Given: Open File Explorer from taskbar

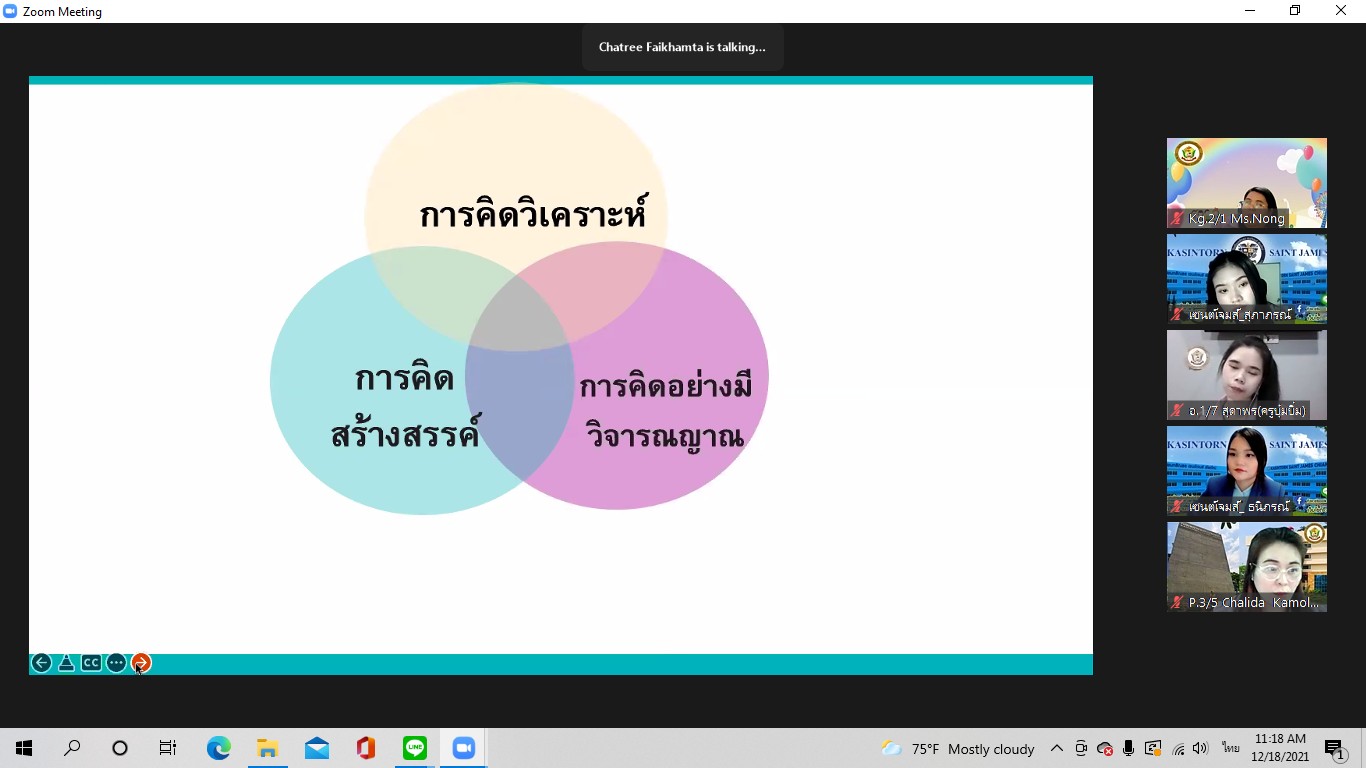Looking at the screenshot, I should (267, 748).
